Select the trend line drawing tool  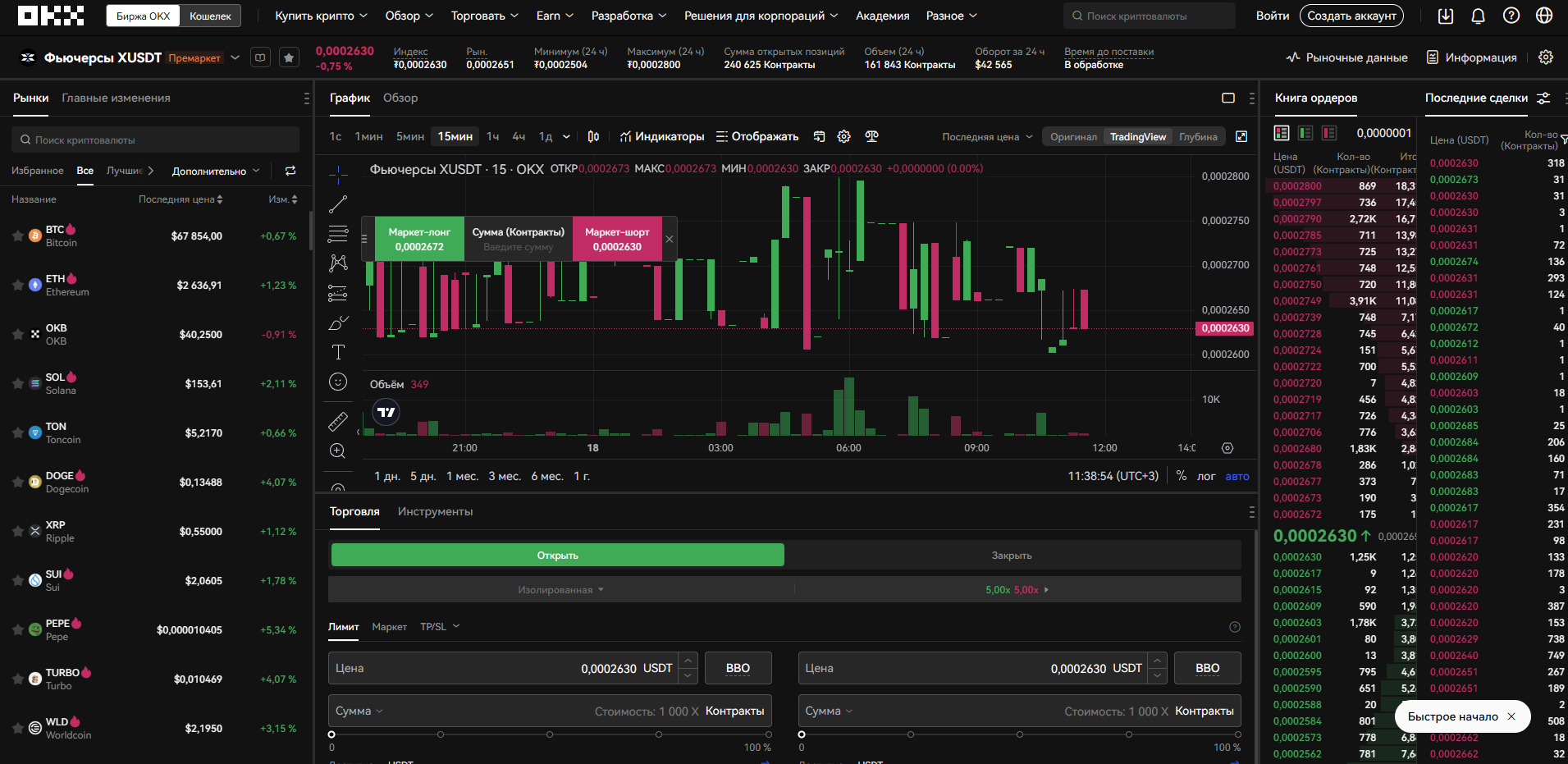338,204
